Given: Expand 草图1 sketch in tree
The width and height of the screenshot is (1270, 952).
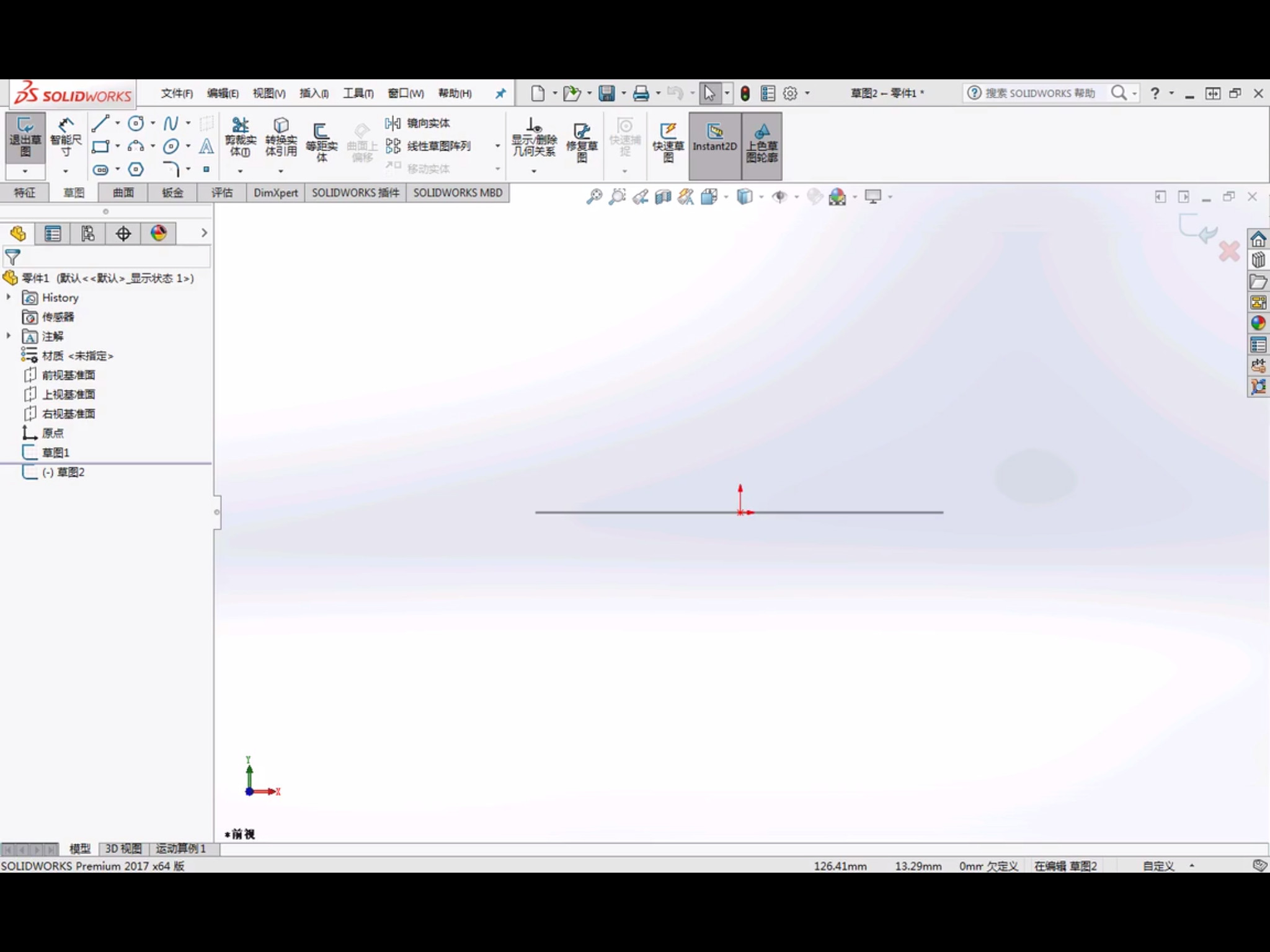Looking at the screenshot, I should click(9, 452).
